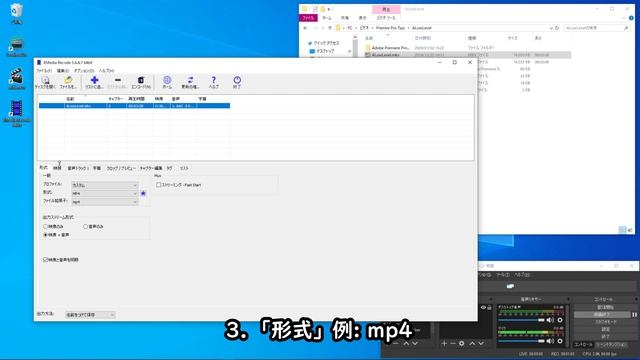Click Explorer back arrow
Viewport: 640px width, 360px height.
pos(305,28)
